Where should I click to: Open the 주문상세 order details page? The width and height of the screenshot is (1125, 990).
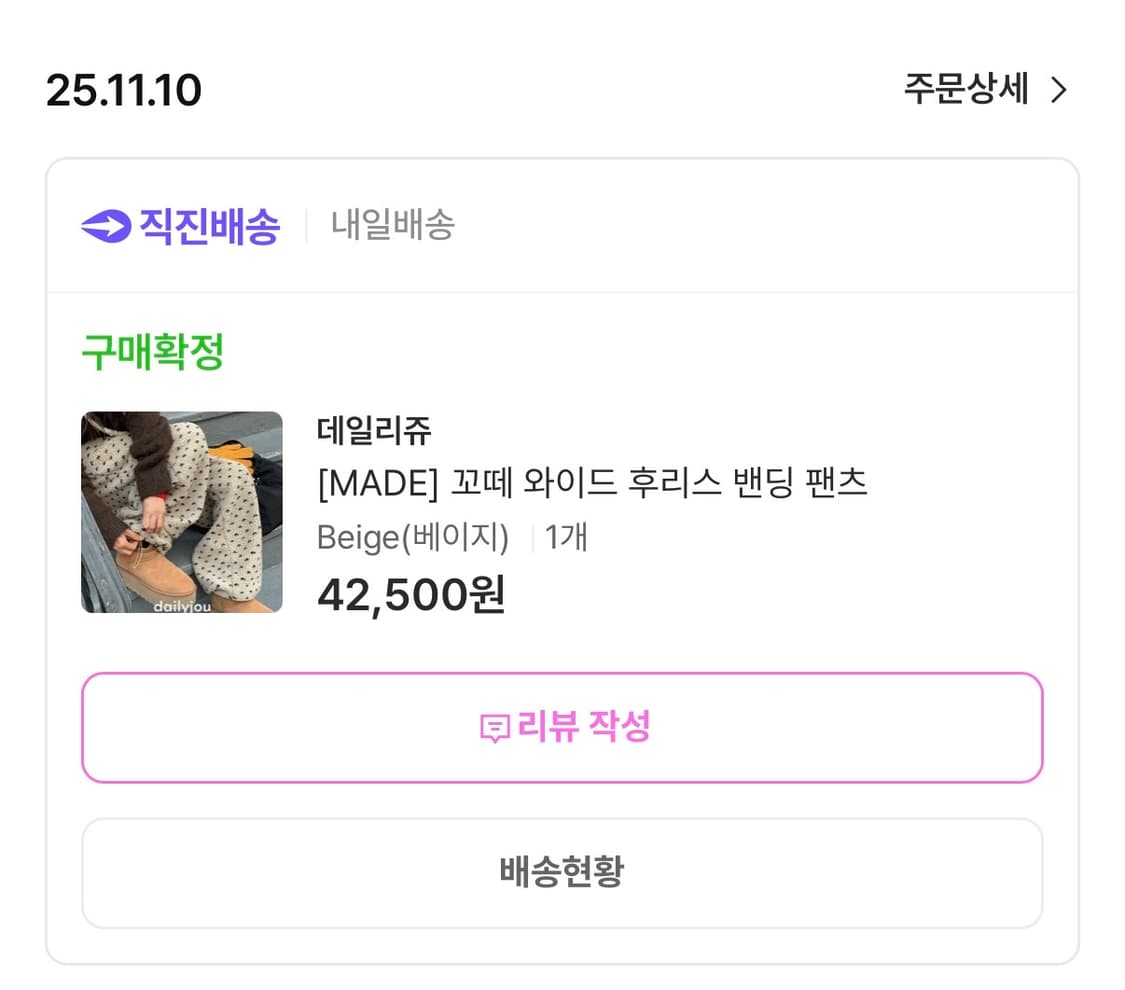(965, 90)
